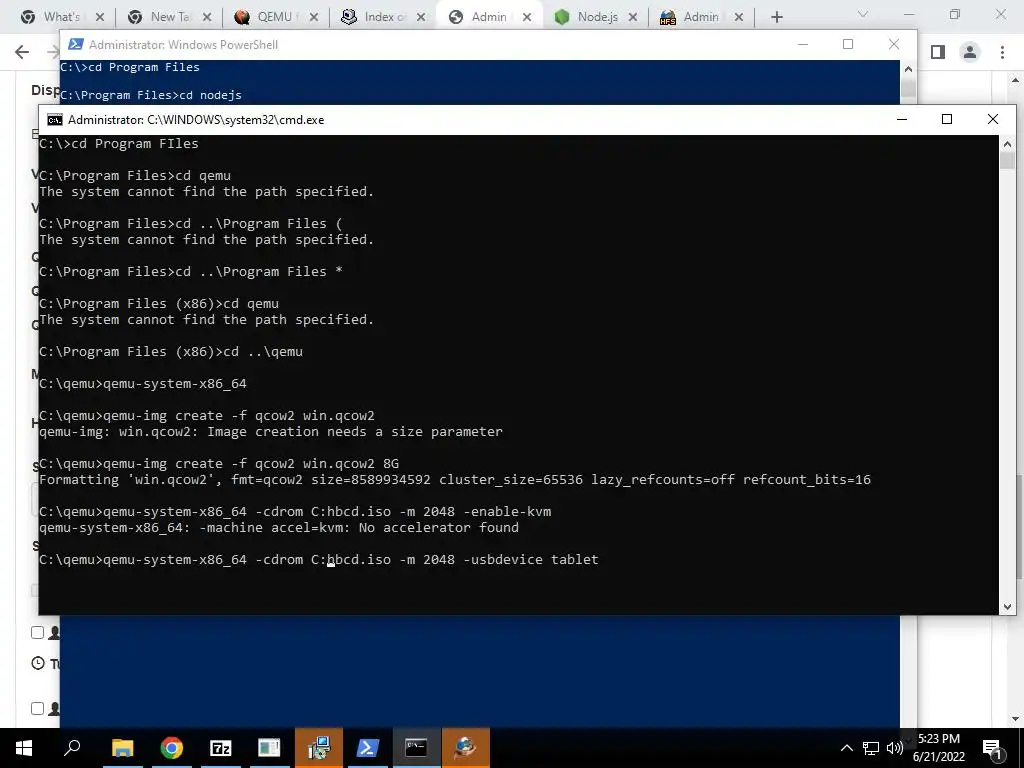The height and width of the screenshot is (768, 1024).
Task: Open the Chrome three-dot menu
Action: [1002, 52]
